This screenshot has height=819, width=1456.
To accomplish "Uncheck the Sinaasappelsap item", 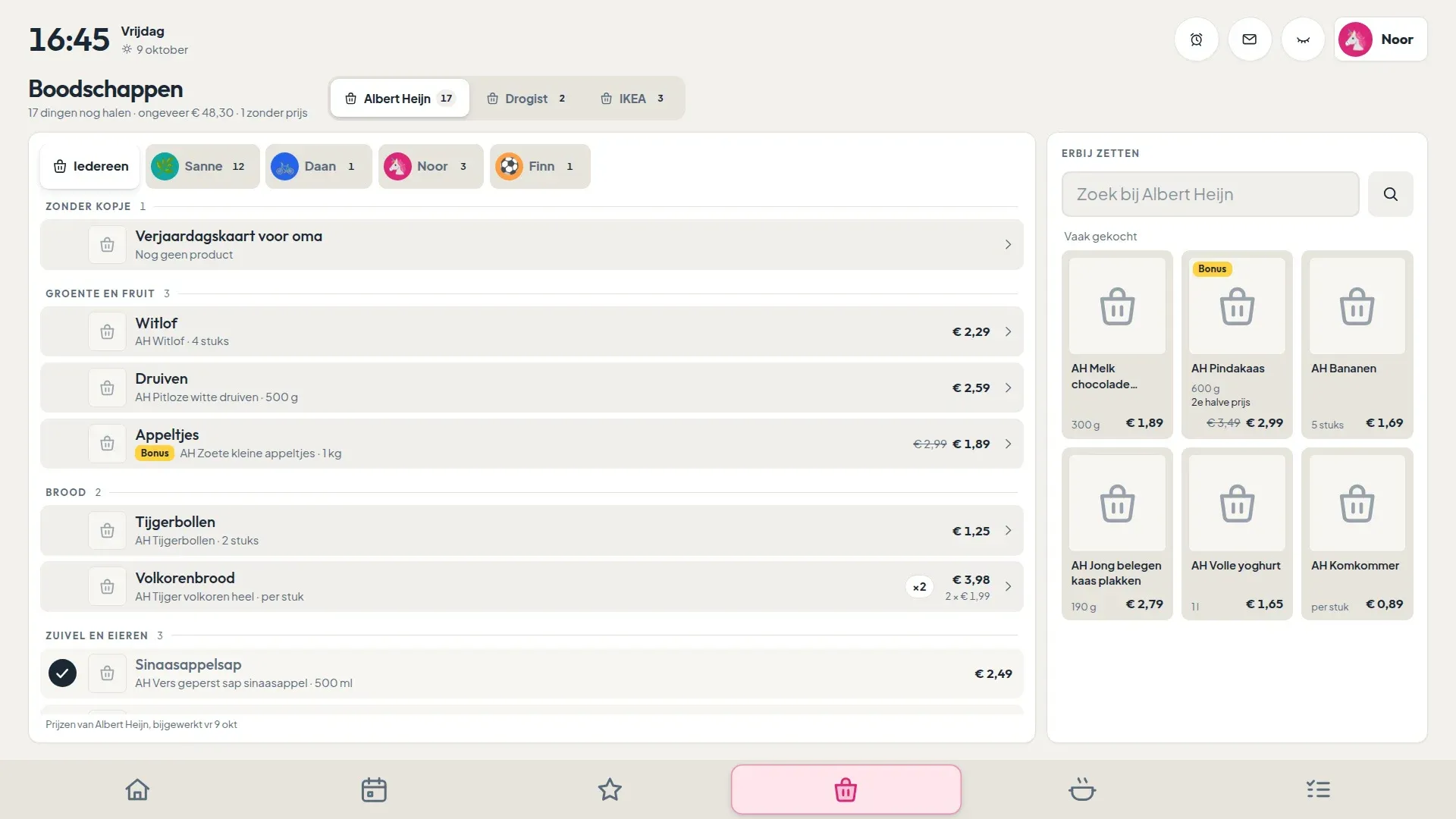I will click(62, 673).
